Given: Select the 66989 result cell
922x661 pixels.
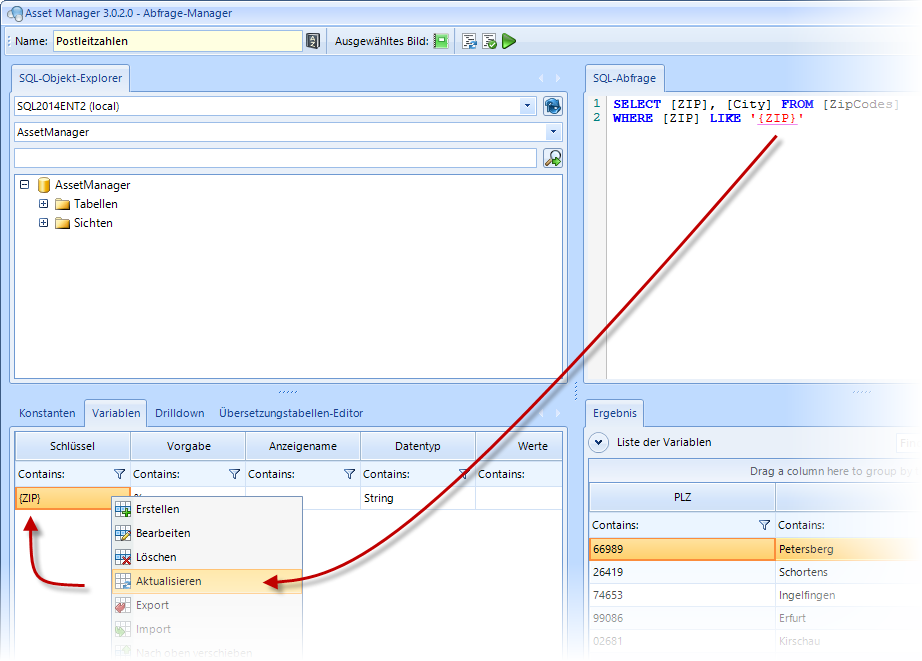Looking at the screenshot, I should coord(682,549).
